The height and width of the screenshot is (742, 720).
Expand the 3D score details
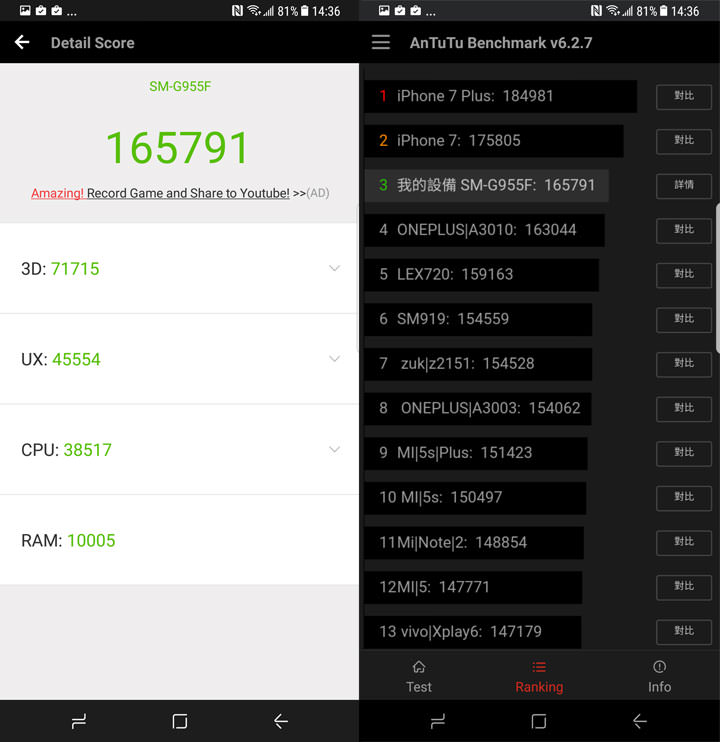(x=334, y=268)
